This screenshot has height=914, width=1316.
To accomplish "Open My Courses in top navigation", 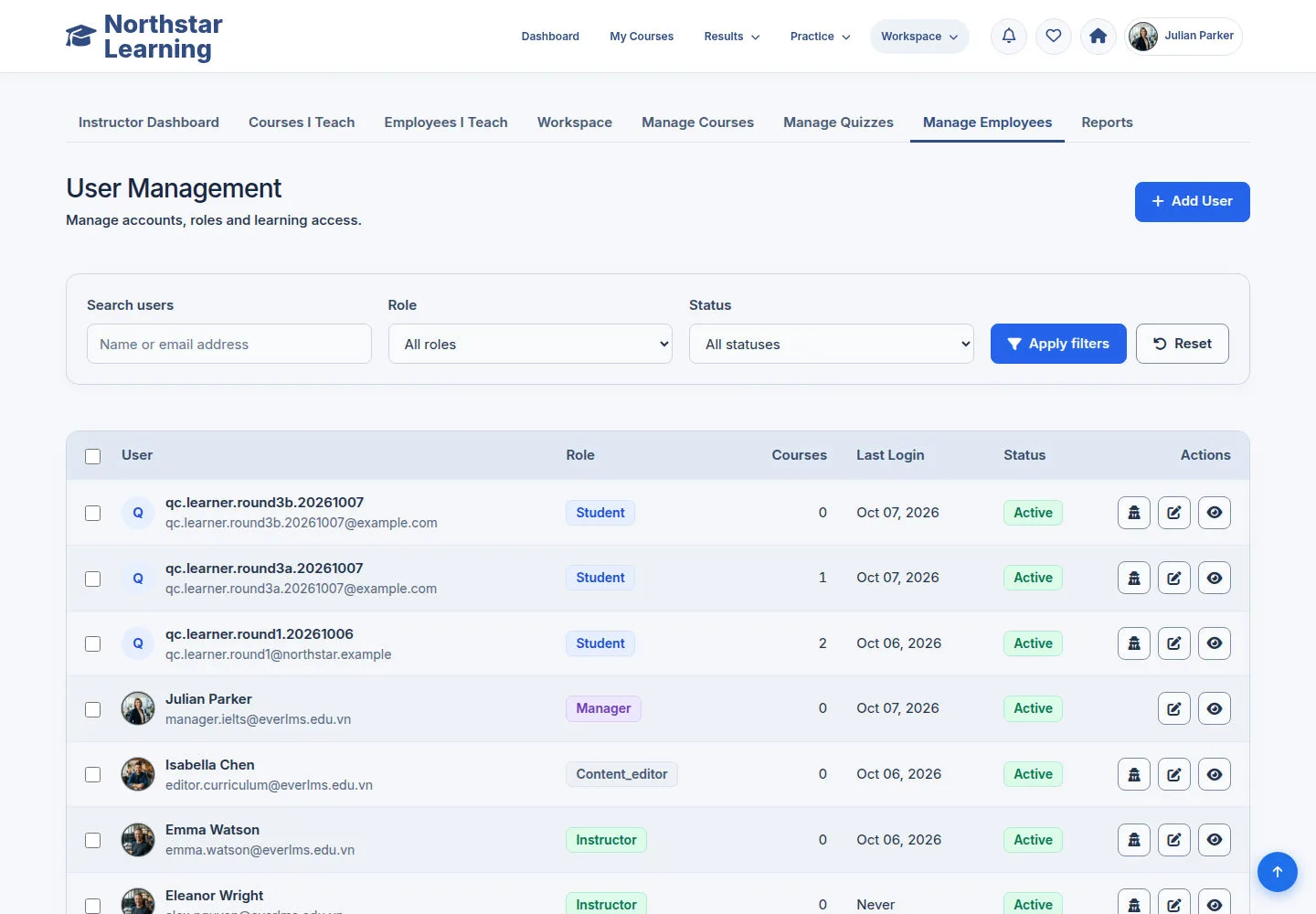I will pyautogui.click(x=642, y=37).
